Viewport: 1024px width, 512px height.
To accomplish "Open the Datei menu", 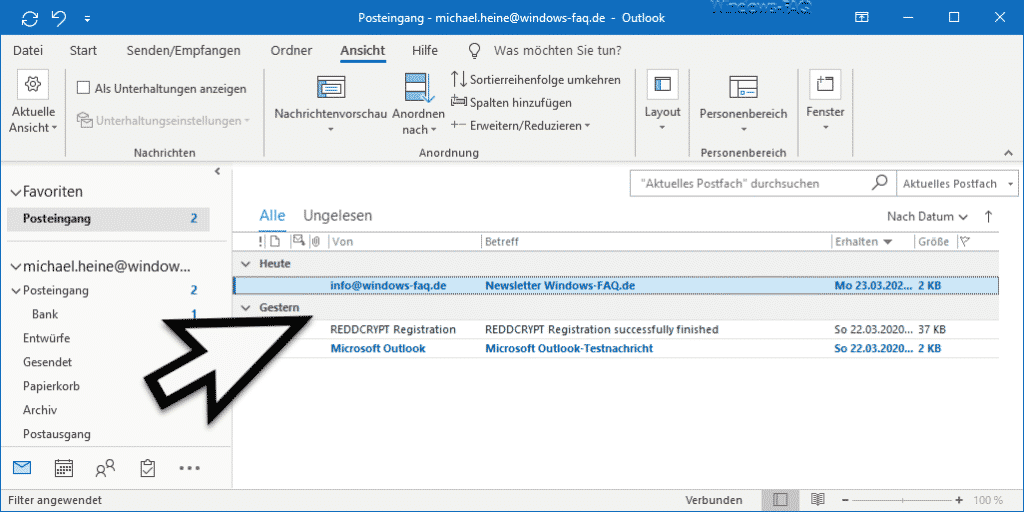I will [x=28, y=50].
